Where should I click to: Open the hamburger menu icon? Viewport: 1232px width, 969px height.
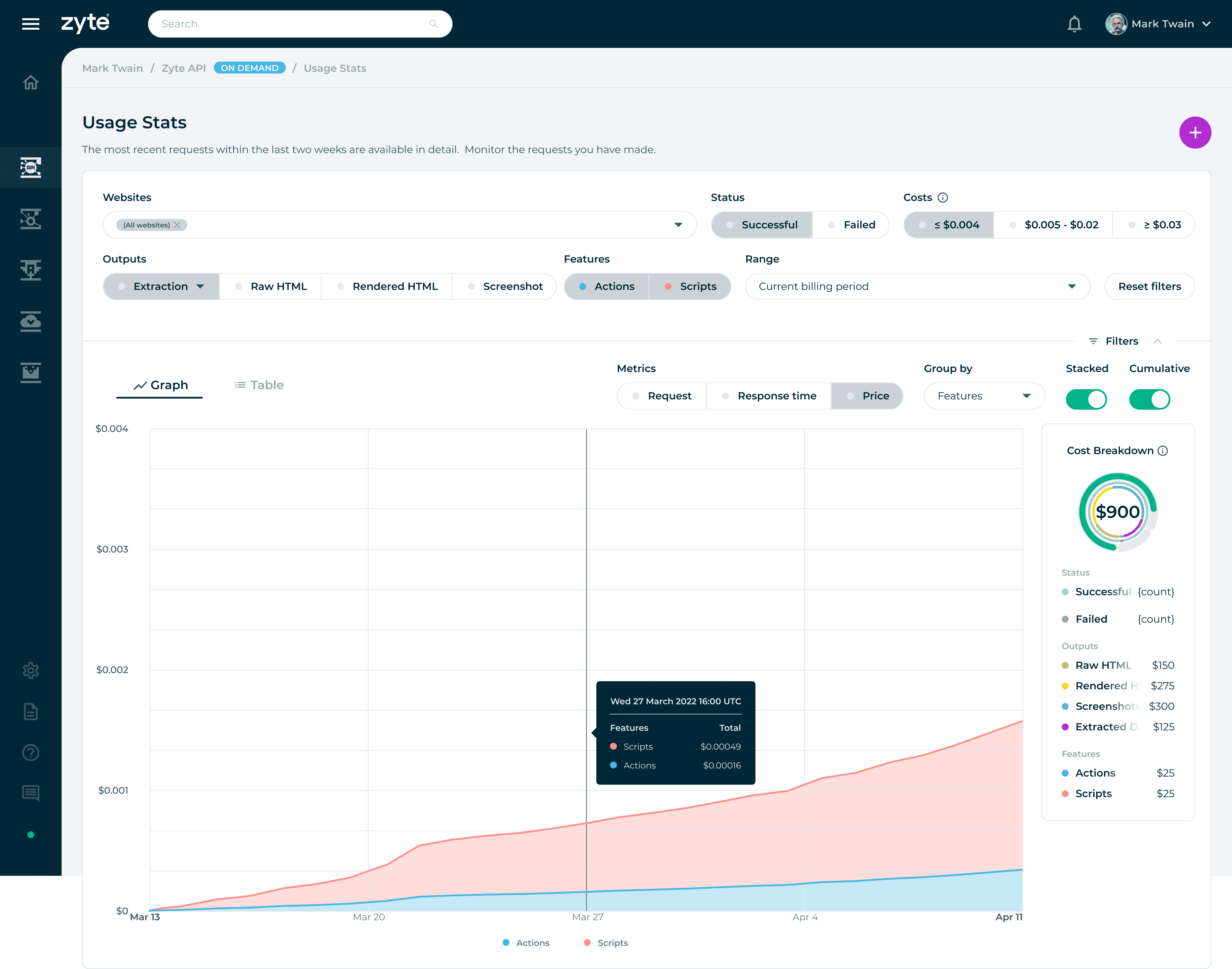[x=31, y=24]
